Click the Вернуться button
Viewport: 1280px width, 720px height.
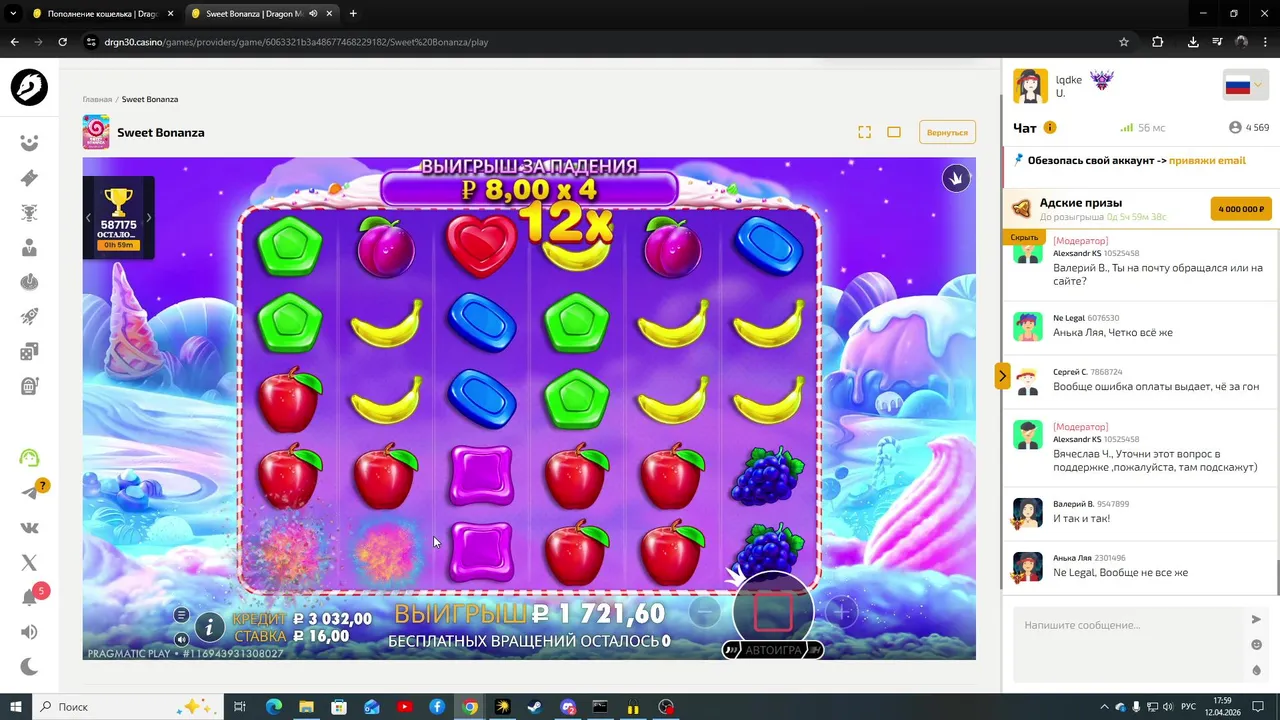[947, 132]
